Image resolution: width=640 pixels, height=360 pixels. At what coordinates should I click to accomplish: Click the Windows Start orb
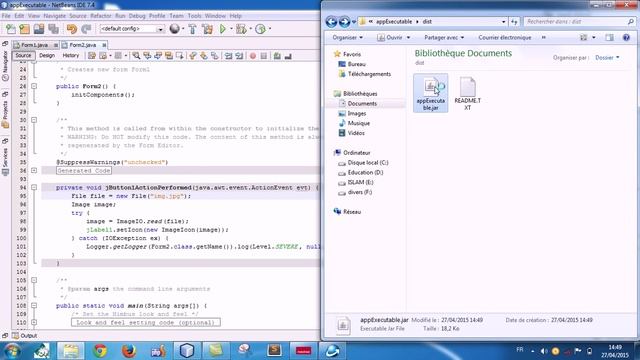tap(12, 351)
